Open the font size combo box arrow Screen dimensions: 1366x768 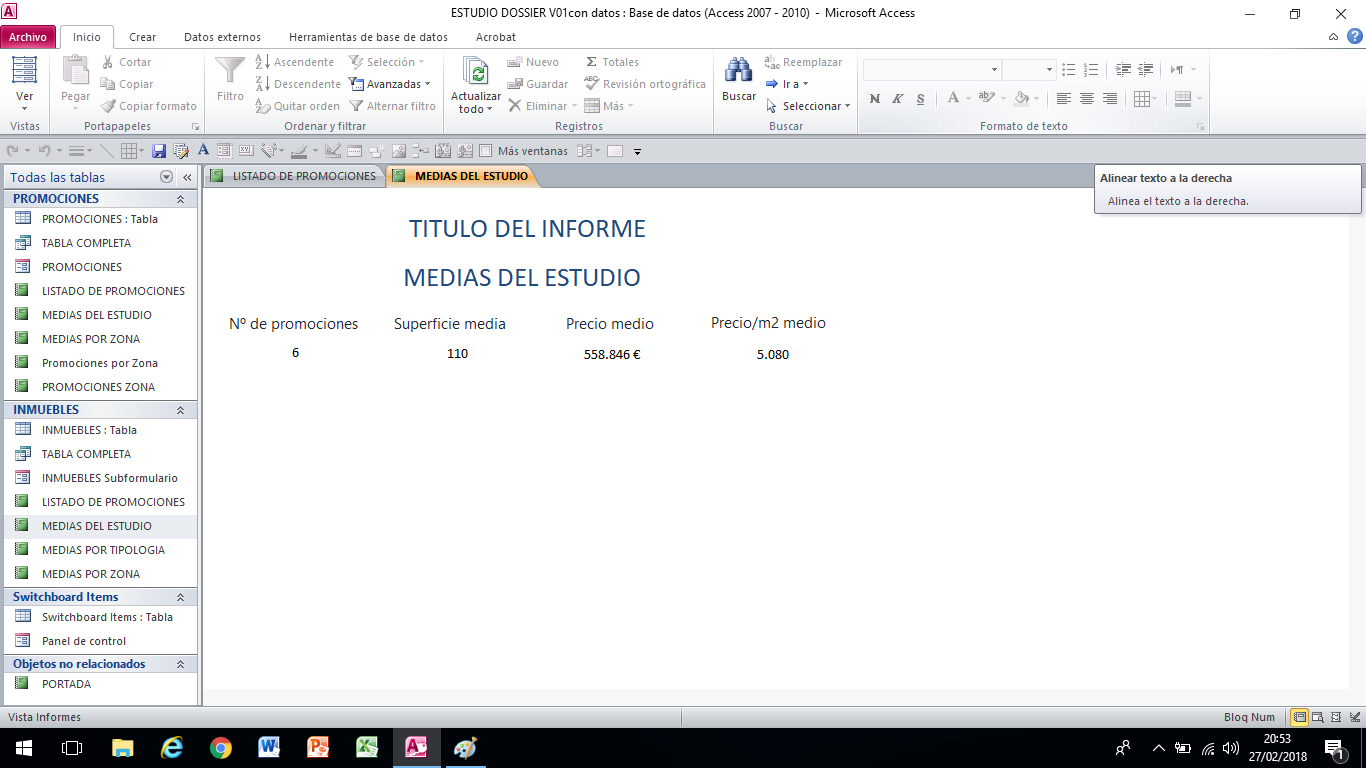(x=1049, y=70)
